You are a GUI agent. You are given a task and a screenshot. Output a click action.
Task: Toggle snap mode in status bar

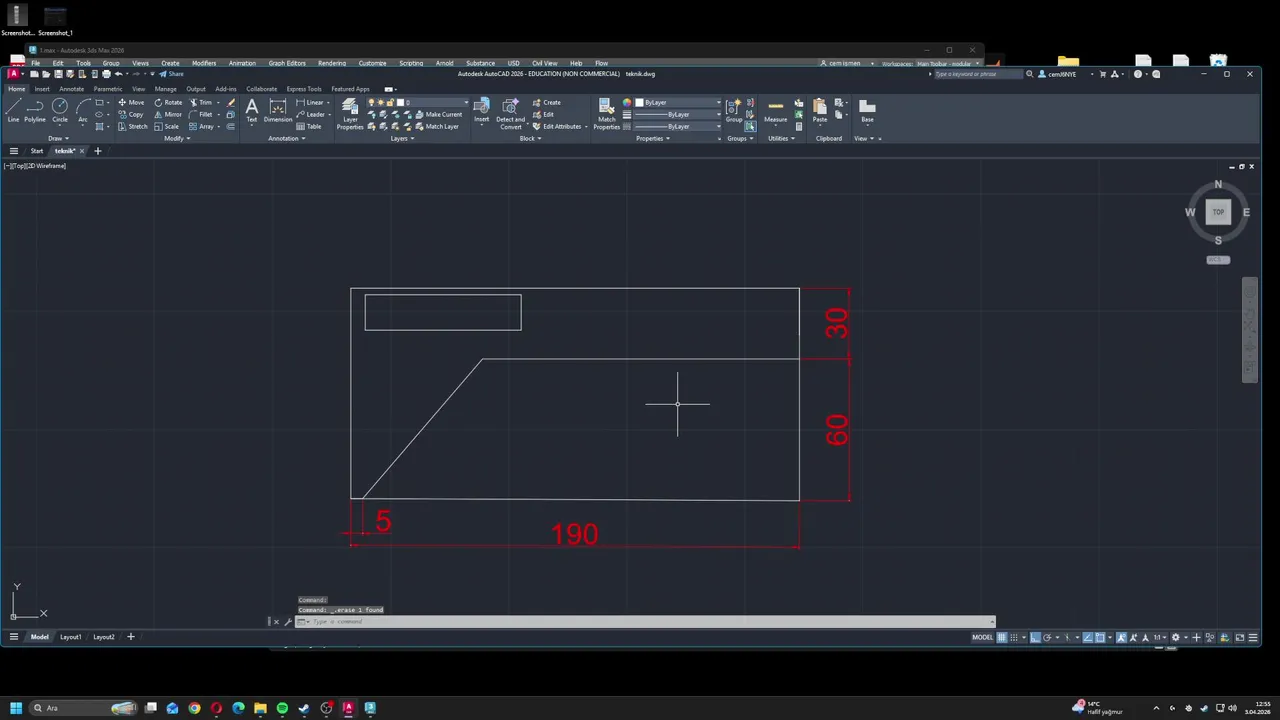[1016, 637]
